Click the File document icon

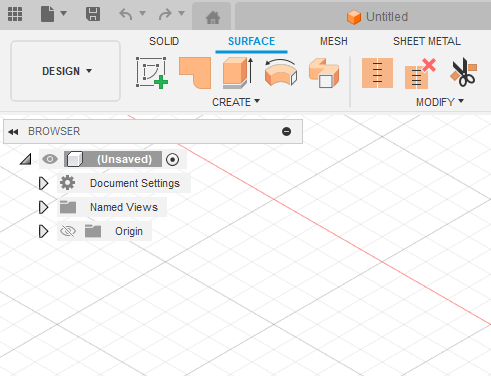(47, 14)
